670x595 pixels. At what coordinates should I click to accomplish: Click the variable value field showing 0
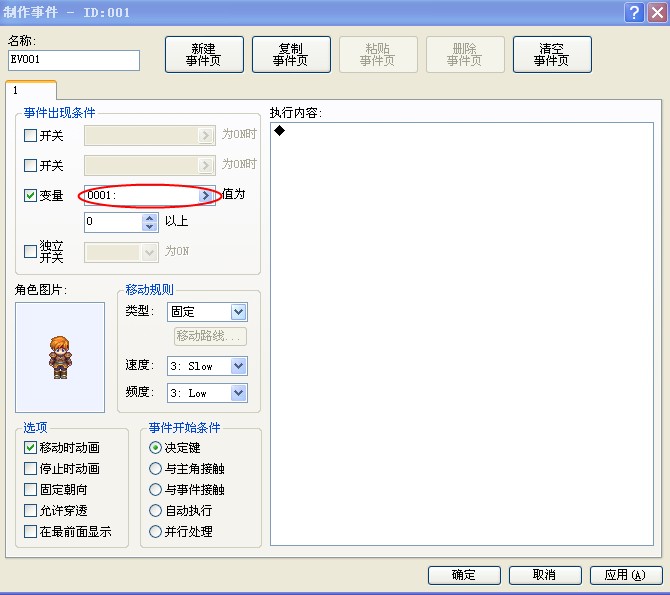click(x=114, y=222)
